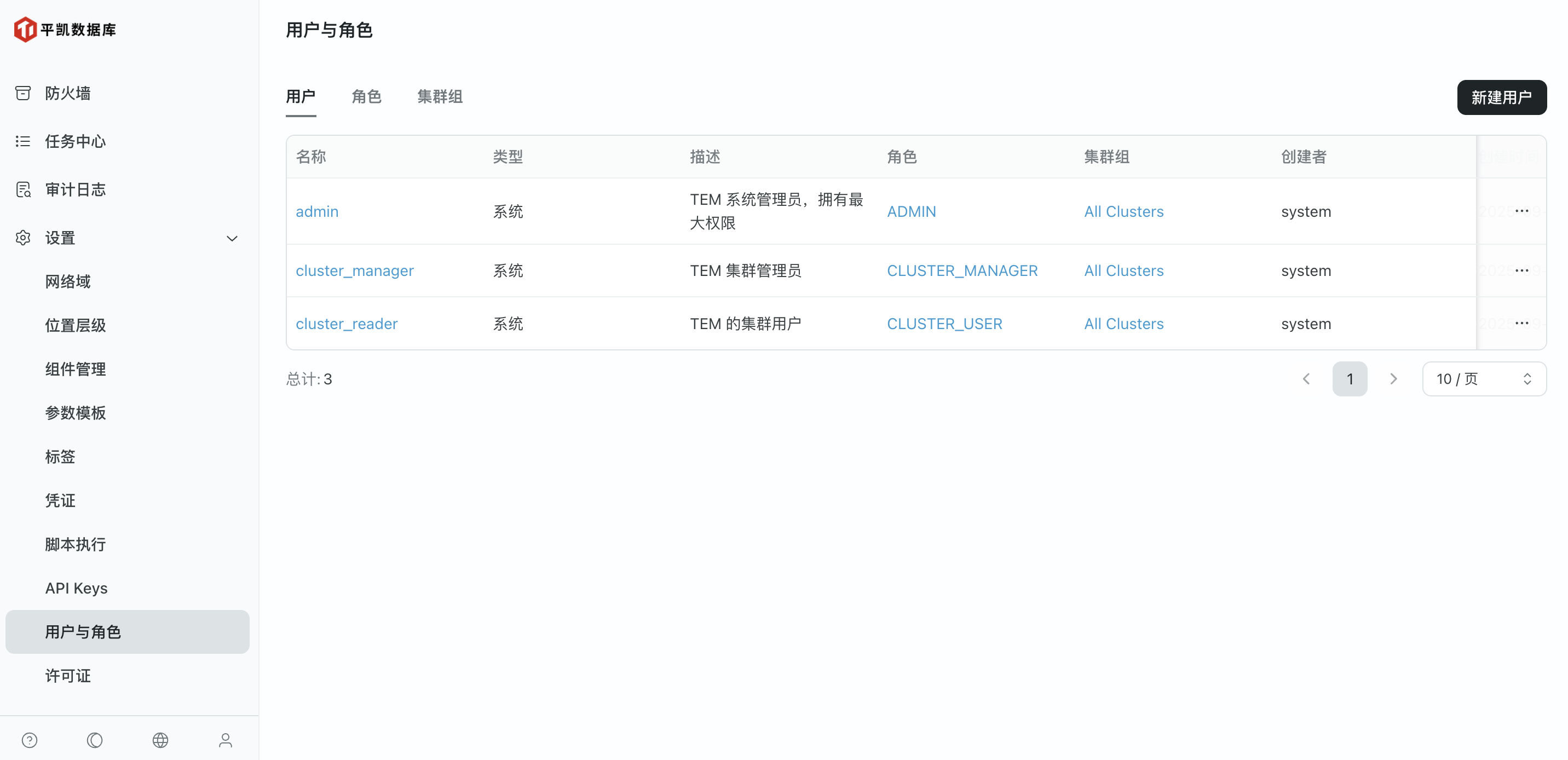1568x760 pixels.
Task: Collapse the 设置 menu chevron
Action: pyautogui.click(x=232, y=238)
